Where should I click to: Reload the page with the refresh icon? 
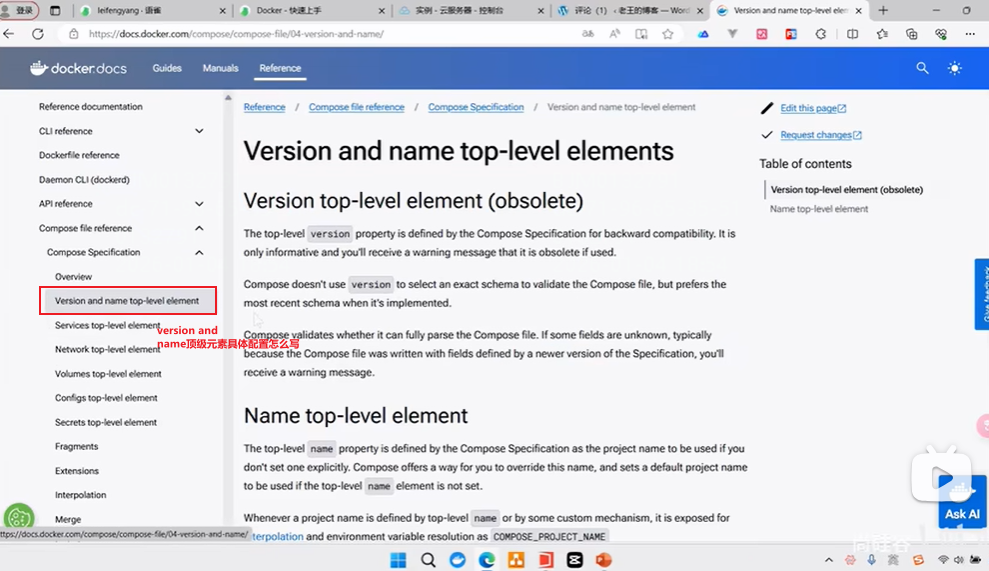coord(38,34)
